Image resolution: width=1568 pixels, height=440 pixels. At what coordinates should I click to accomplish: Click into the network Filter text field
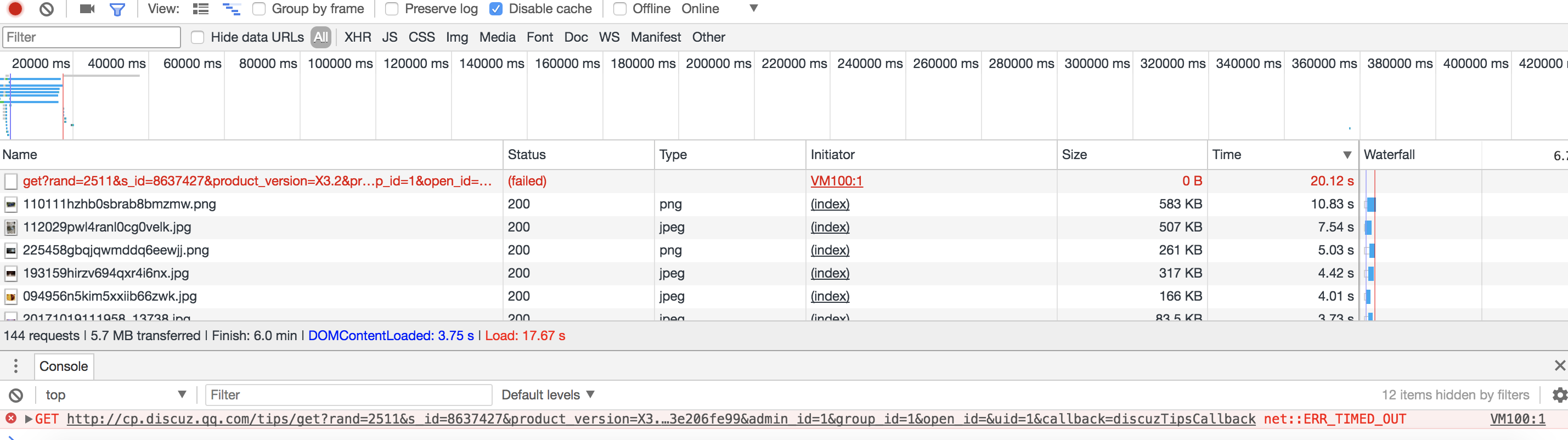(91, 37)
